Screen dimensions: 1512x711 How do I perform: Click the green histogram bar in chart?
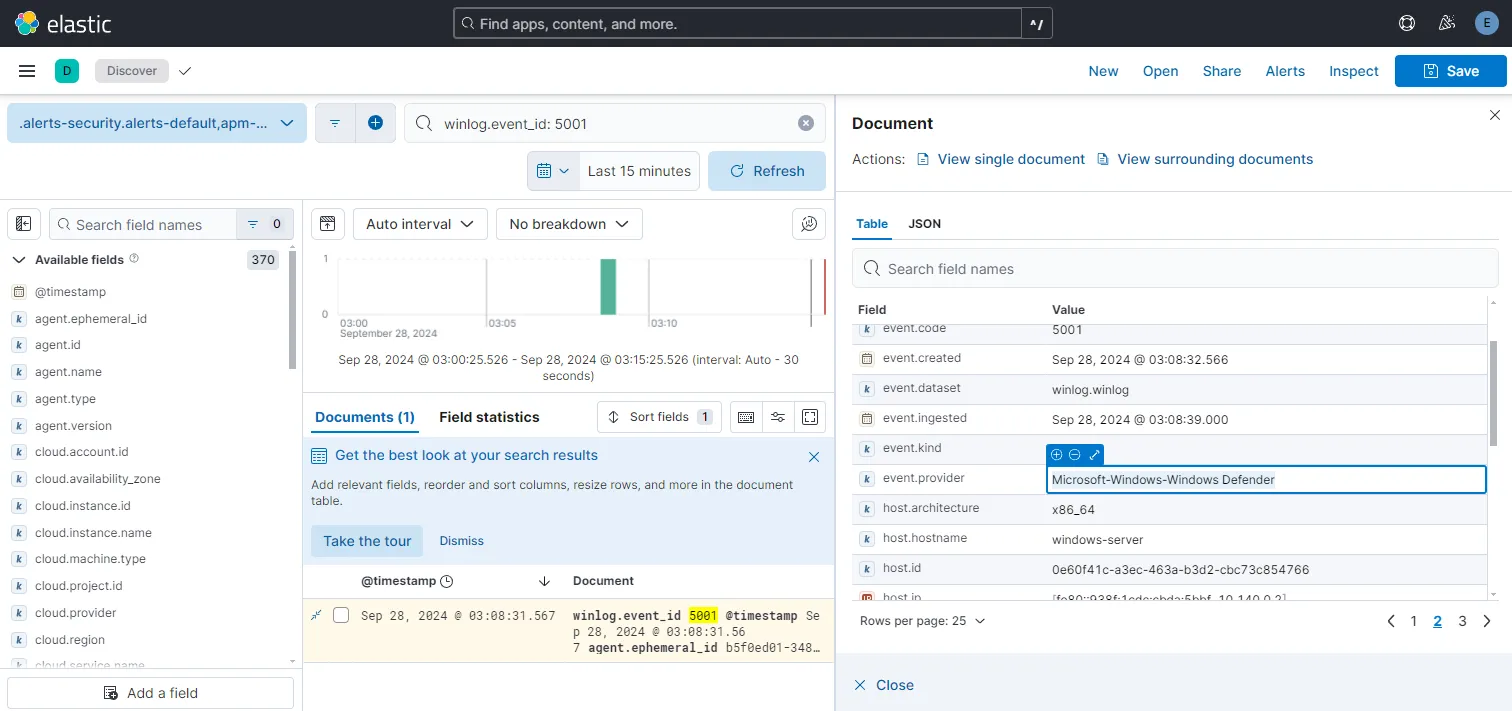[x=608, y=287]
